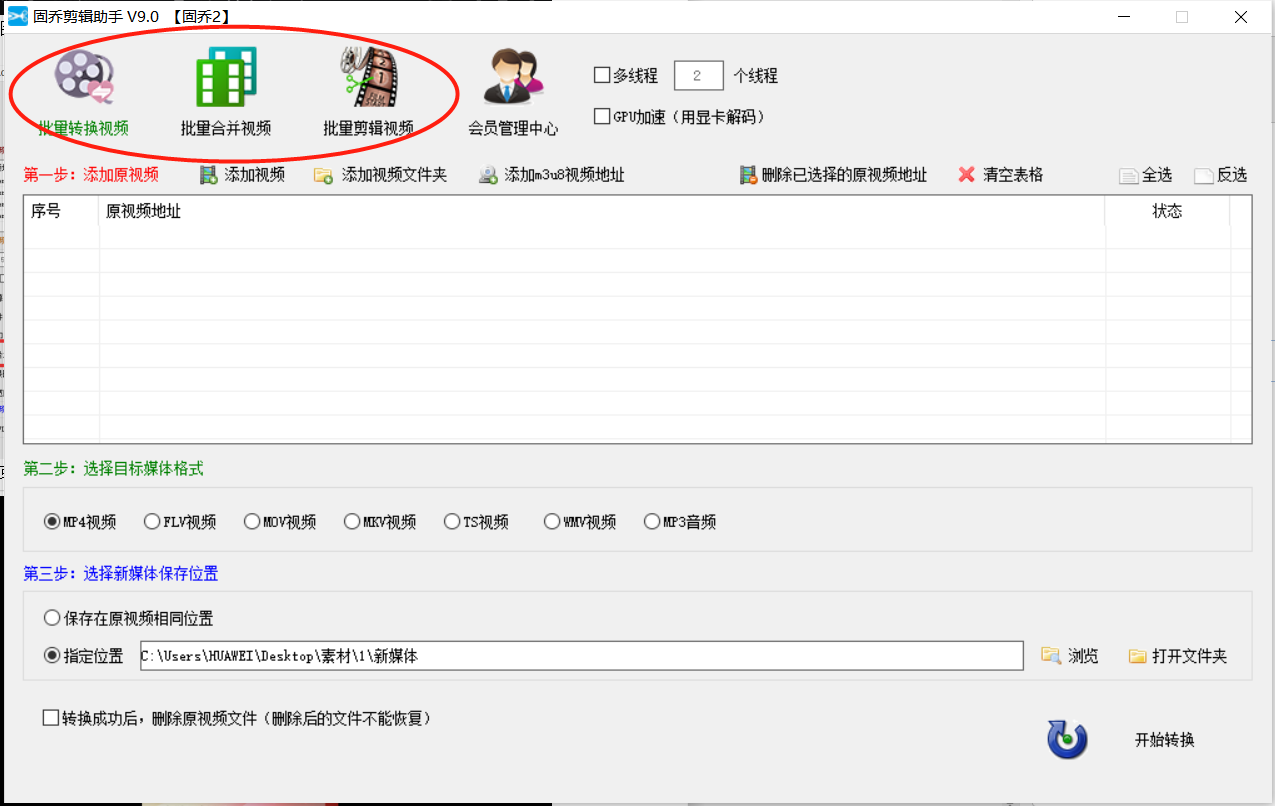Browse for save location via 浏览
This screenshot has height=806, width=1275.
[x=1070, y=655]
